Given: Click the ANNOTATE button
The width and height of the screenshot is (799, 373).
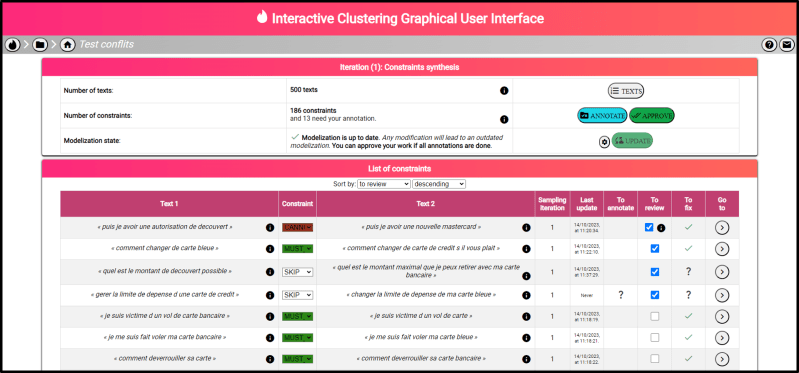Looking at the screenshot, I should click(x=602, y=116).
